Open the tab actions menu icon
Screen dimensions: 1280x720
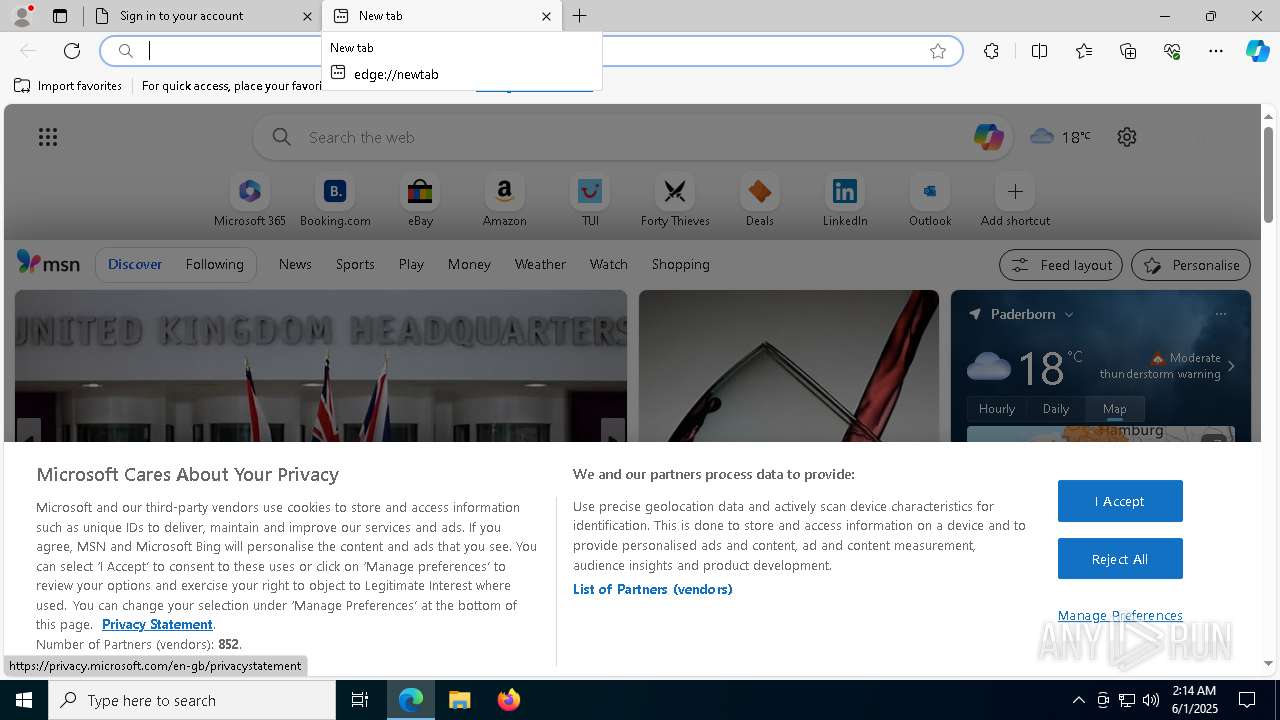pos(60,16)
